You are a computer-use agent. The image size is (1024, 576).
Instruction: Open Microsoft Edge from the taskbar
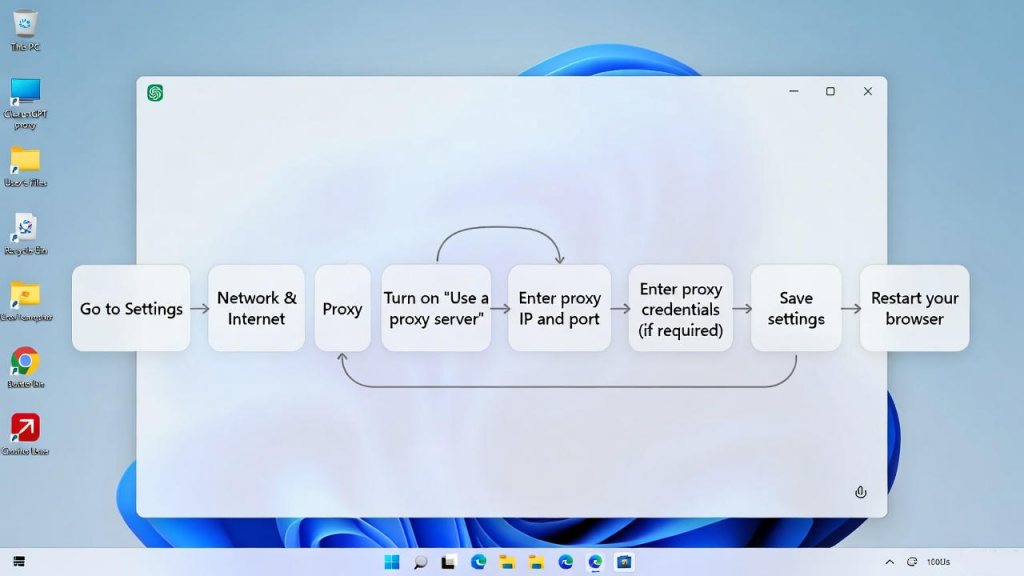tap(478, 562)
